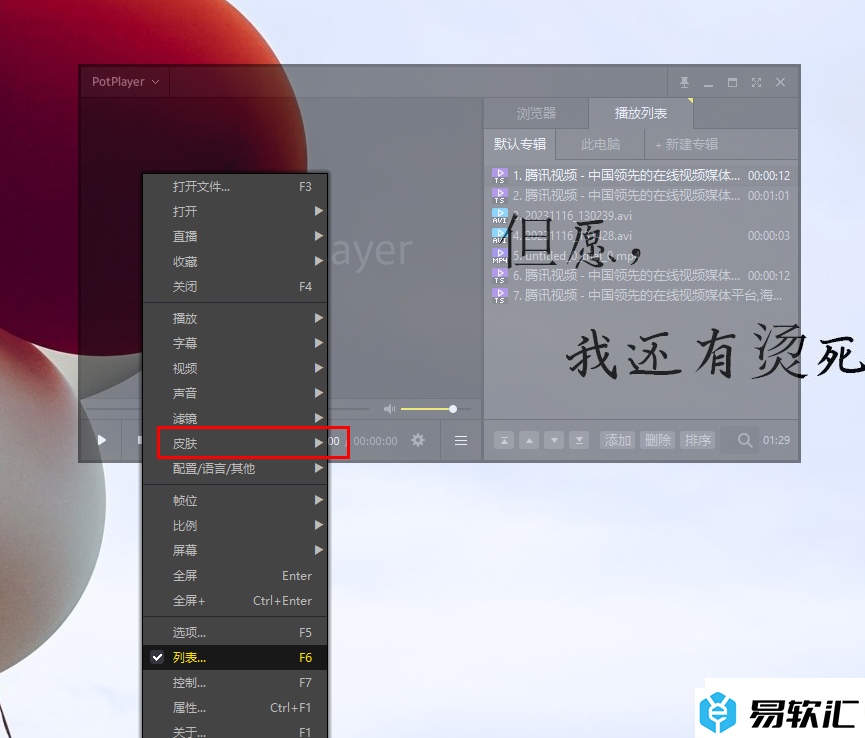
Task: Select playlist item 7 腾讯视频 海量
Action: [641, 295]
